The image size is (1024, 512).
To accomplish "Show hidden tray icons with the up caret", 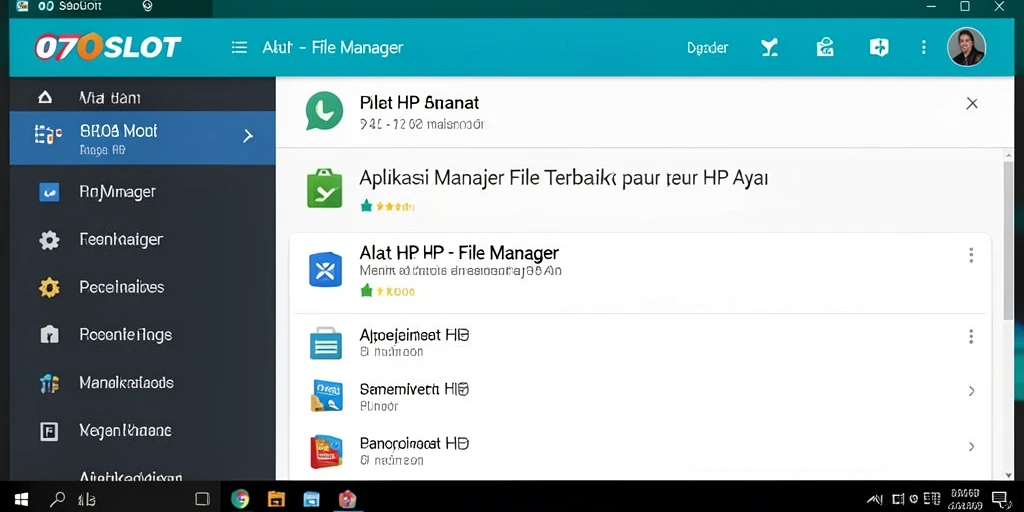I will coord(874,500).
